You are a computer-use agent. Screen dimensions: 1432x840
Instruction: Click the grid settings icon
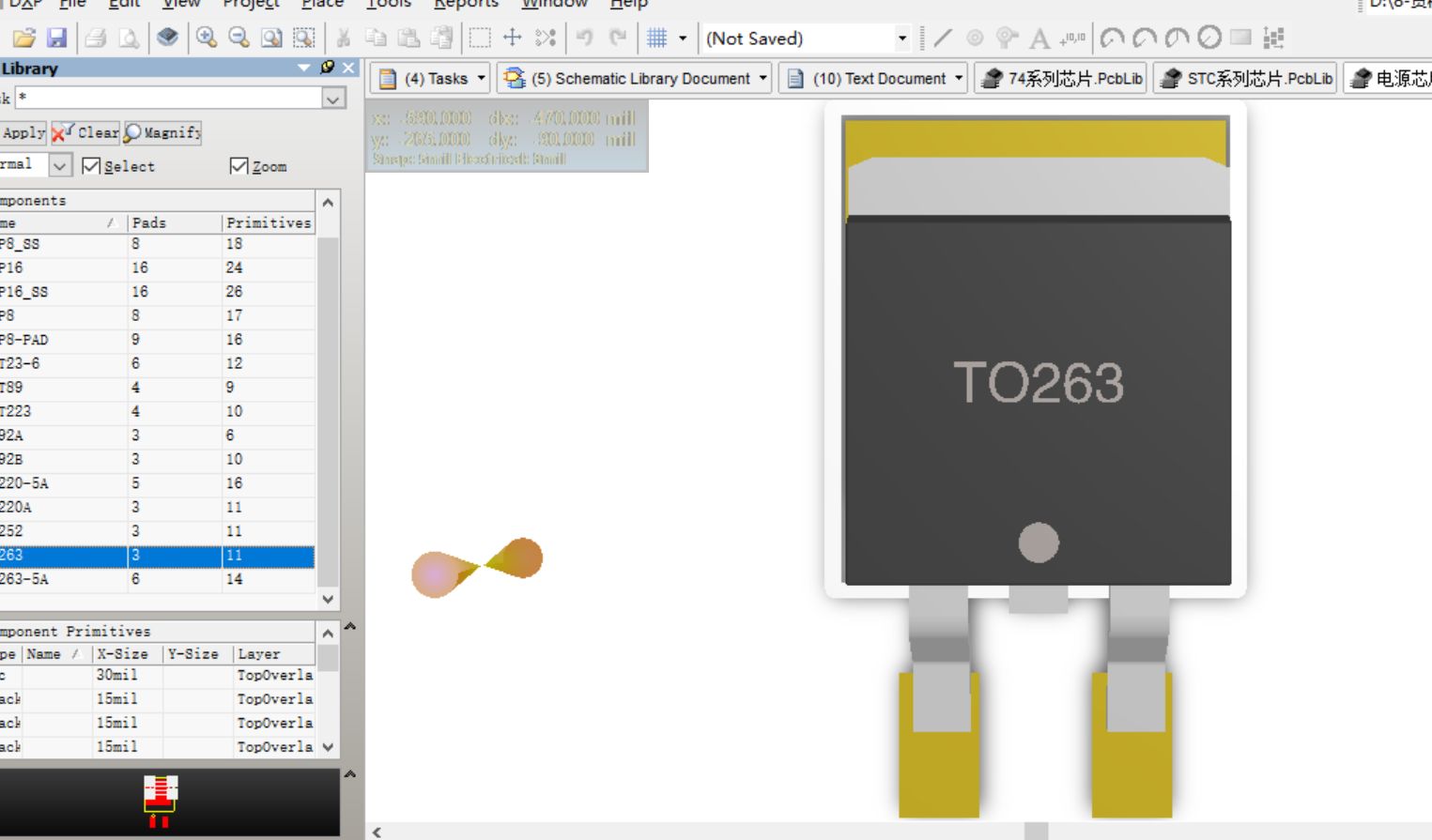point(657,38)
